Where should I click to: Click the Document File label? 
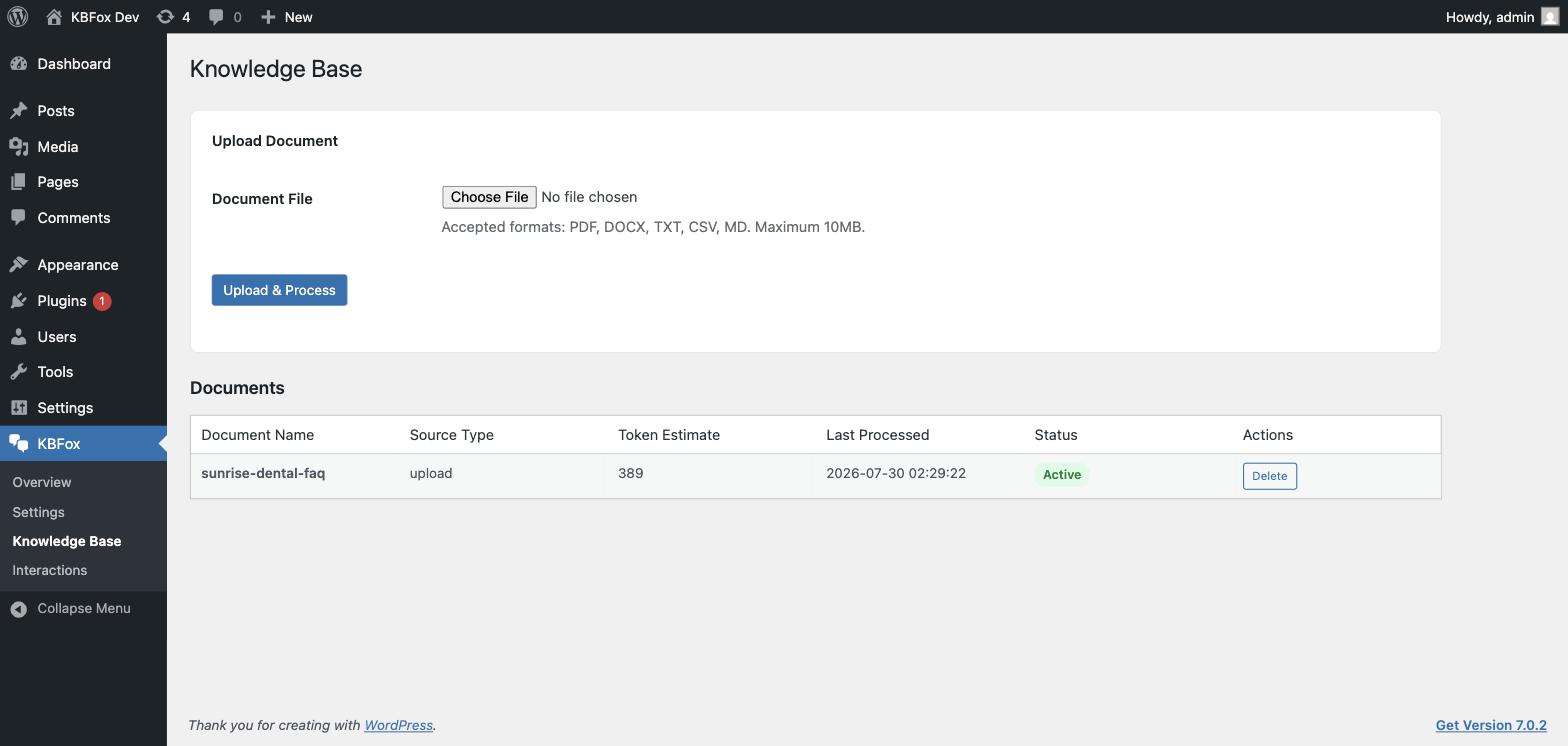pos(262,199)
